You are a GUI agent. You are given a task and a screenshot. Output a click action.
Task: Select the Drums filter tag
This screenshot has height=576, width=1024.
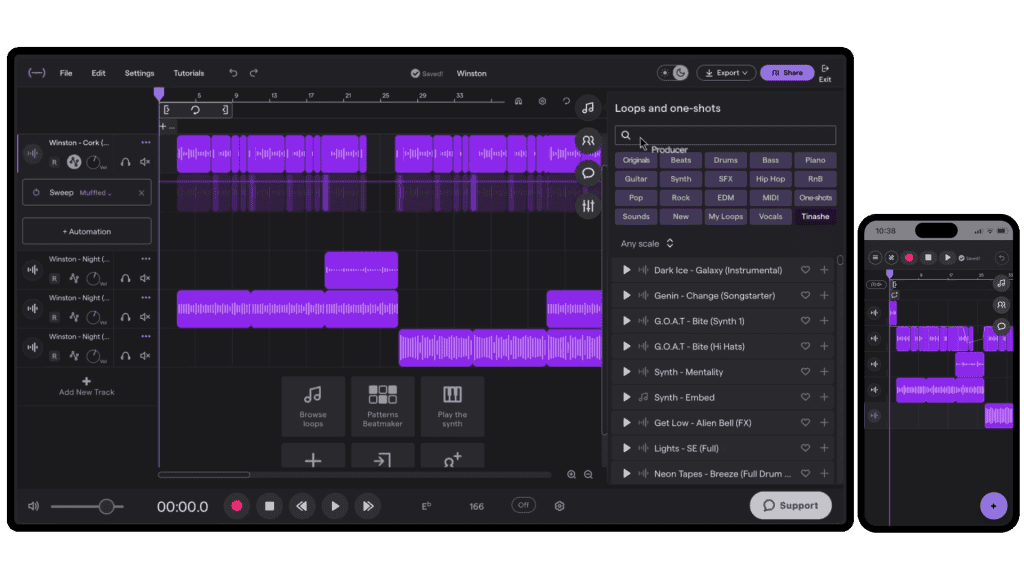[726, 160]
